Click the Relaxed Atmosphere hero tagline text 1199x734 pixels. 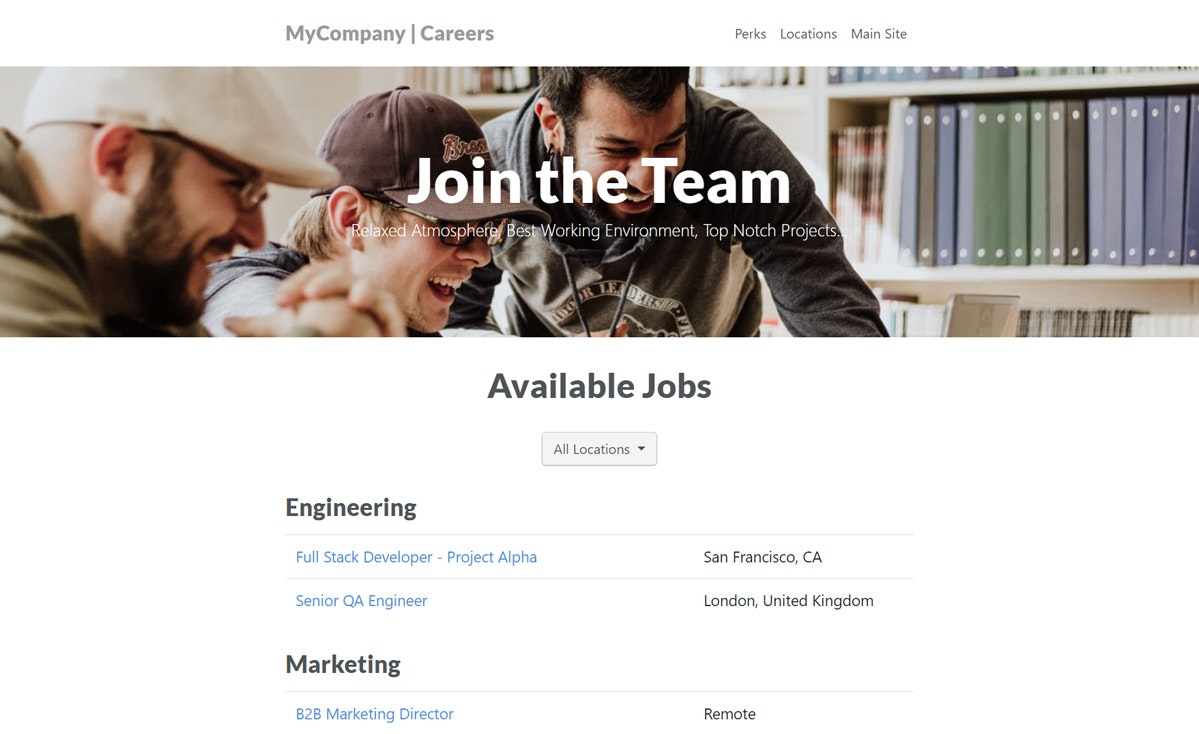click(x=599, y=231)
